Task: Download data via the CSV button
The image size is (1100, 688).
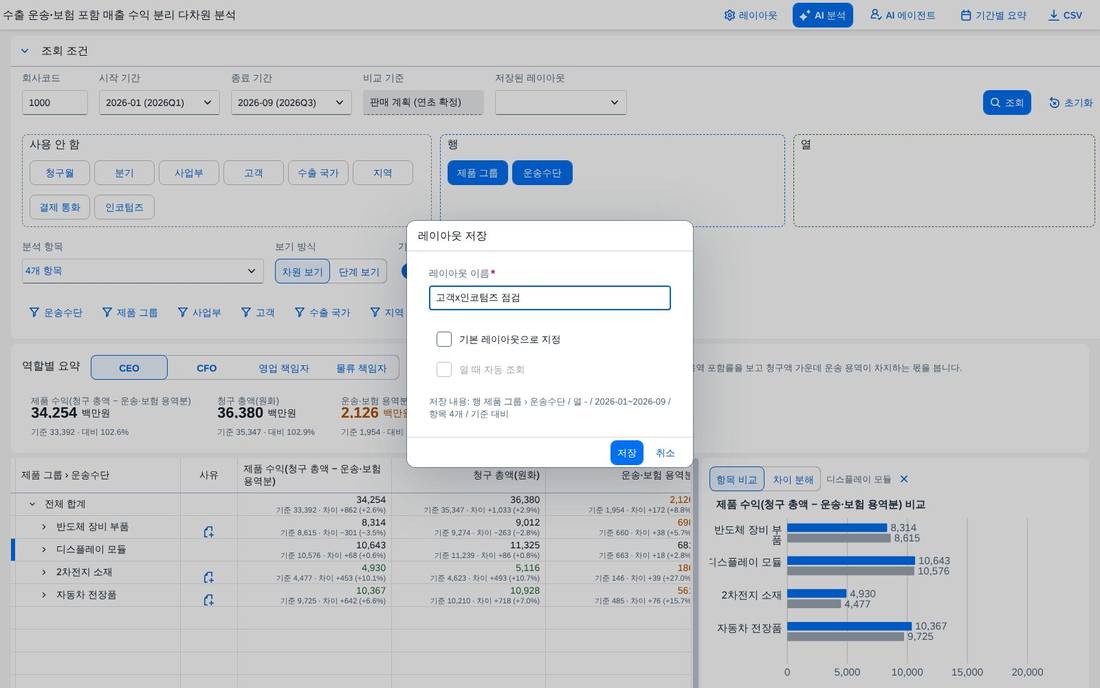Action: tap(1065, 15)
